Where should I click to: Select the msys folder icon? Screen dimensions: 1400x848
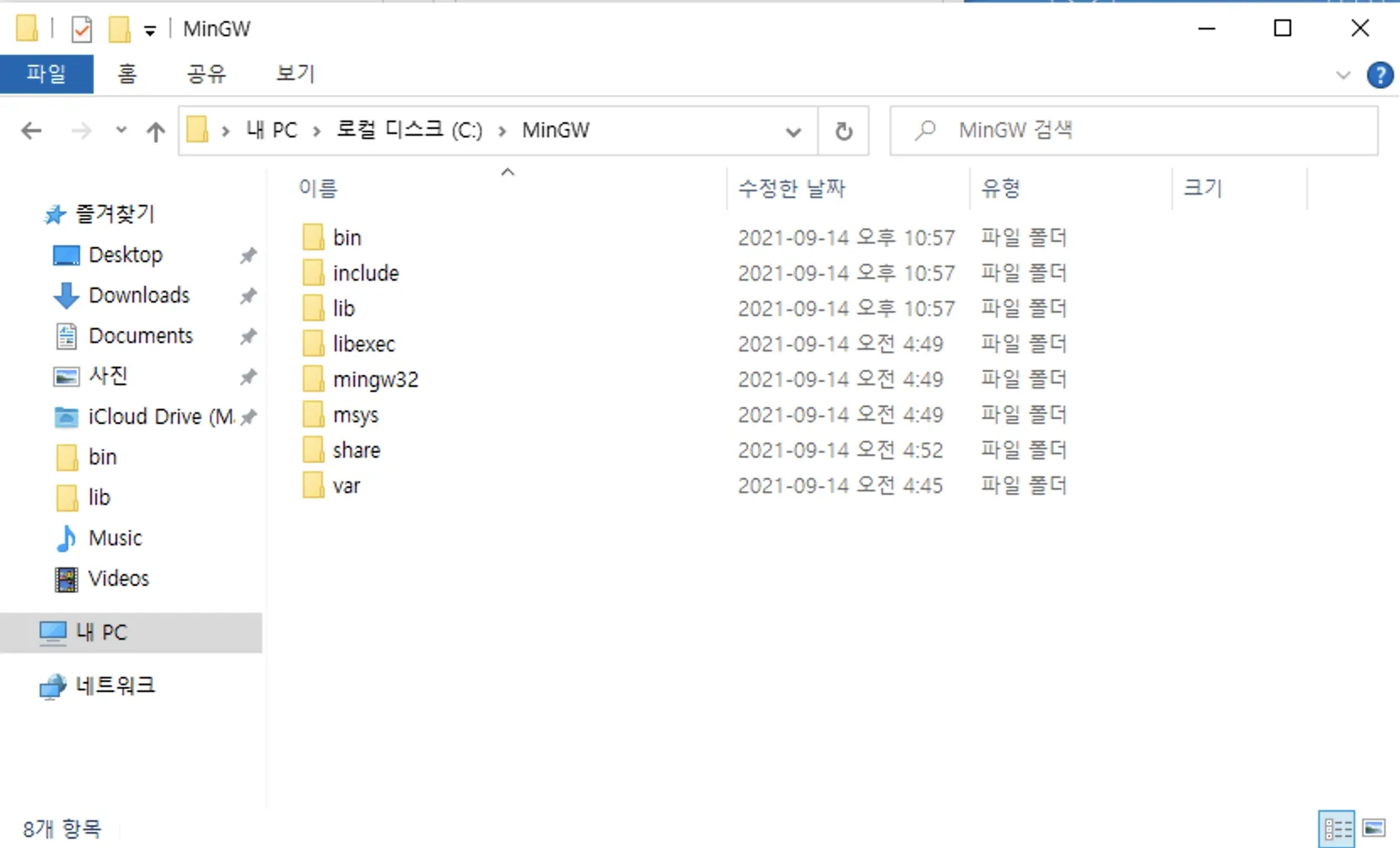click(x=313, y=414)
